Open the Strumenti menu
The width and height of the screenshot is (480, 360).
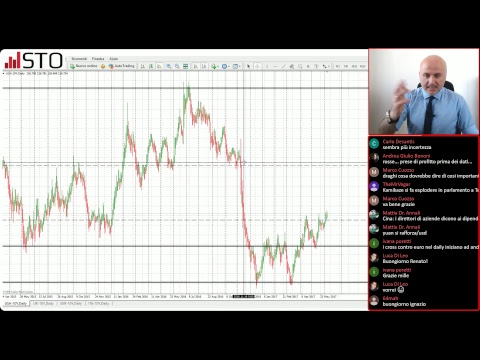pyautogui.click(x=79, y=59)
